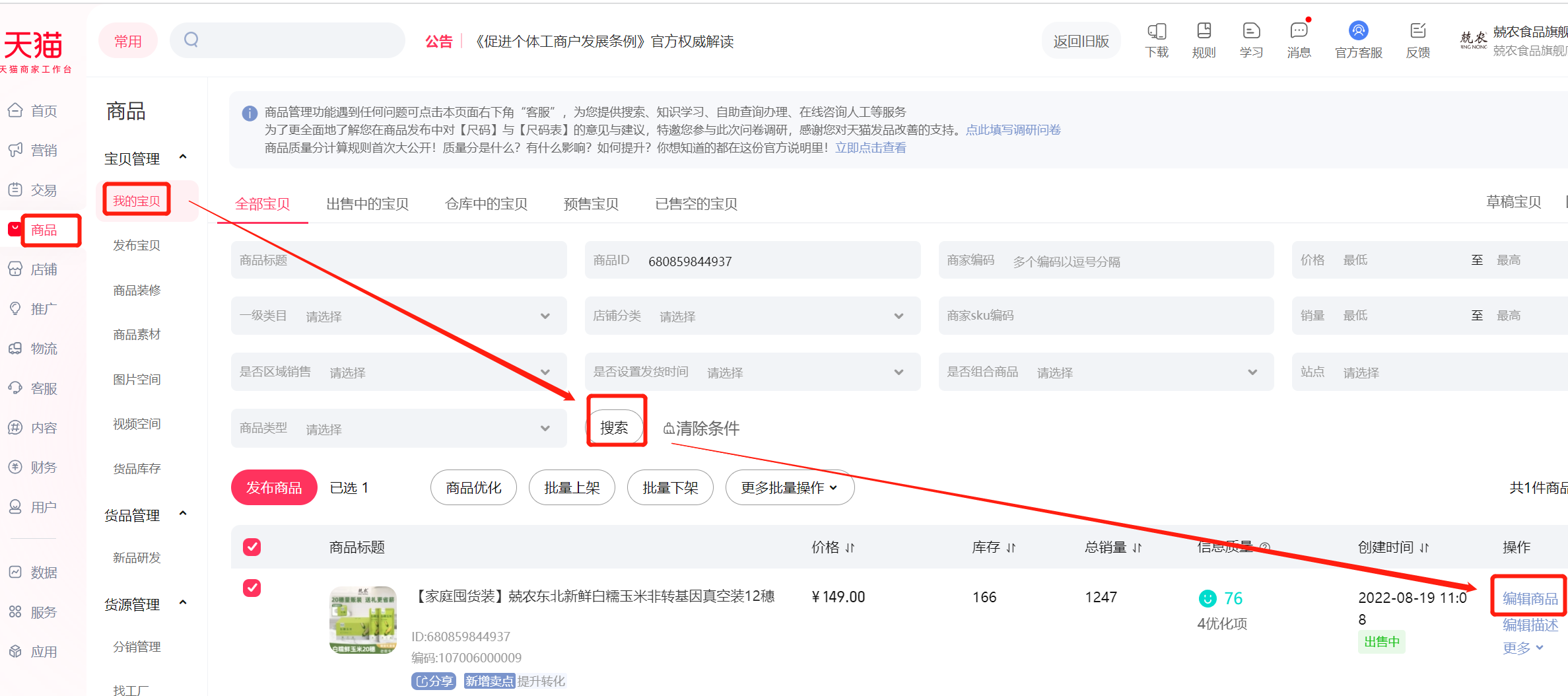Image resolution: width=1568 pixels, height=696 pixels.
Task: Open the 规则 rules icon
Action: tap(1204, 40)
